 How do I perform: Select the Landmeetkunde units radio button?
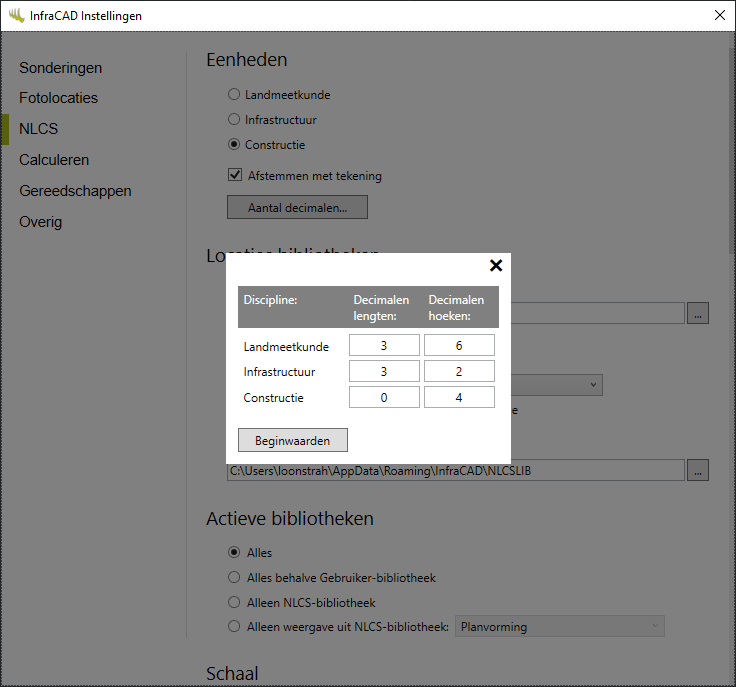coord(234,95)
